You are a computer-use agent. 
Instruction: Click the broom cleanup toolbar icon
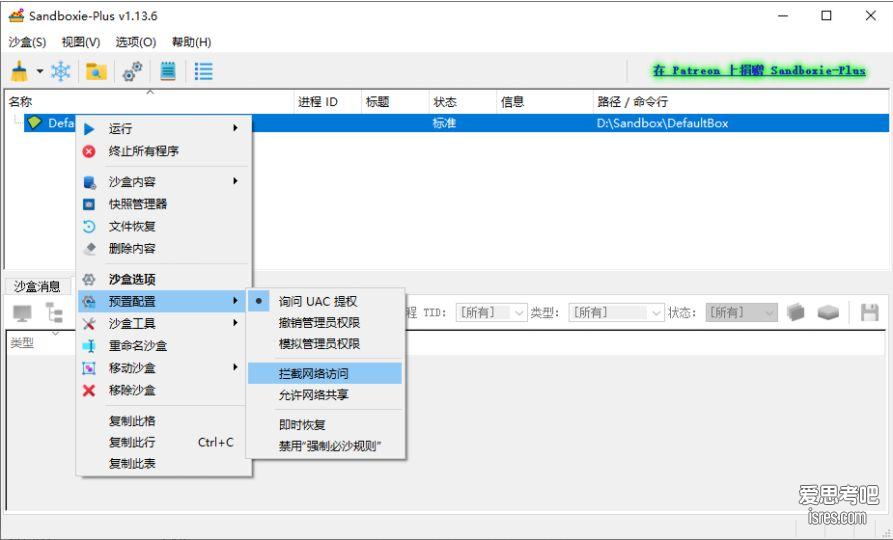point(19,71)
